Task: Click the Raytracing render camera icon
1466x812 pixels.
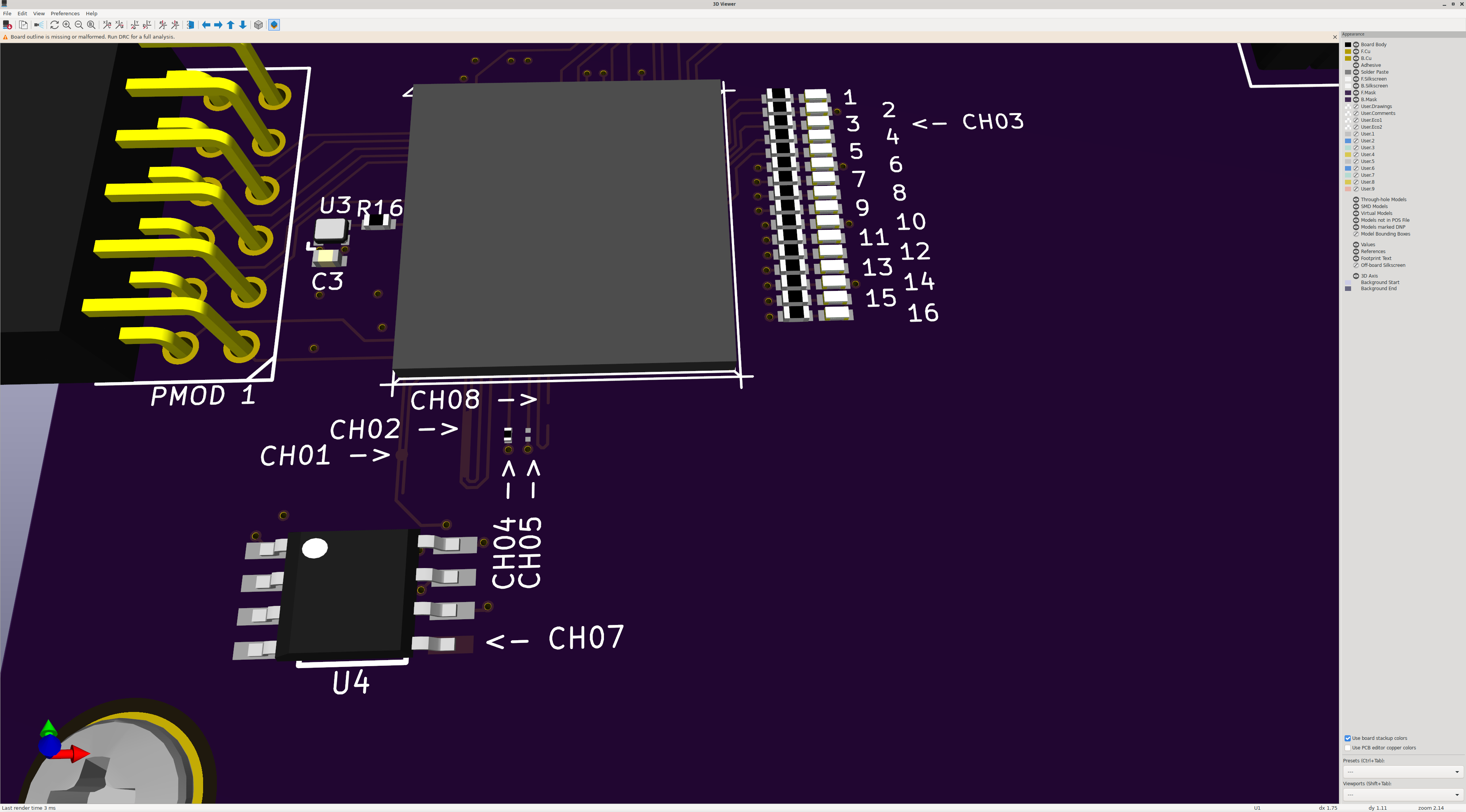Action: [39, 25]
